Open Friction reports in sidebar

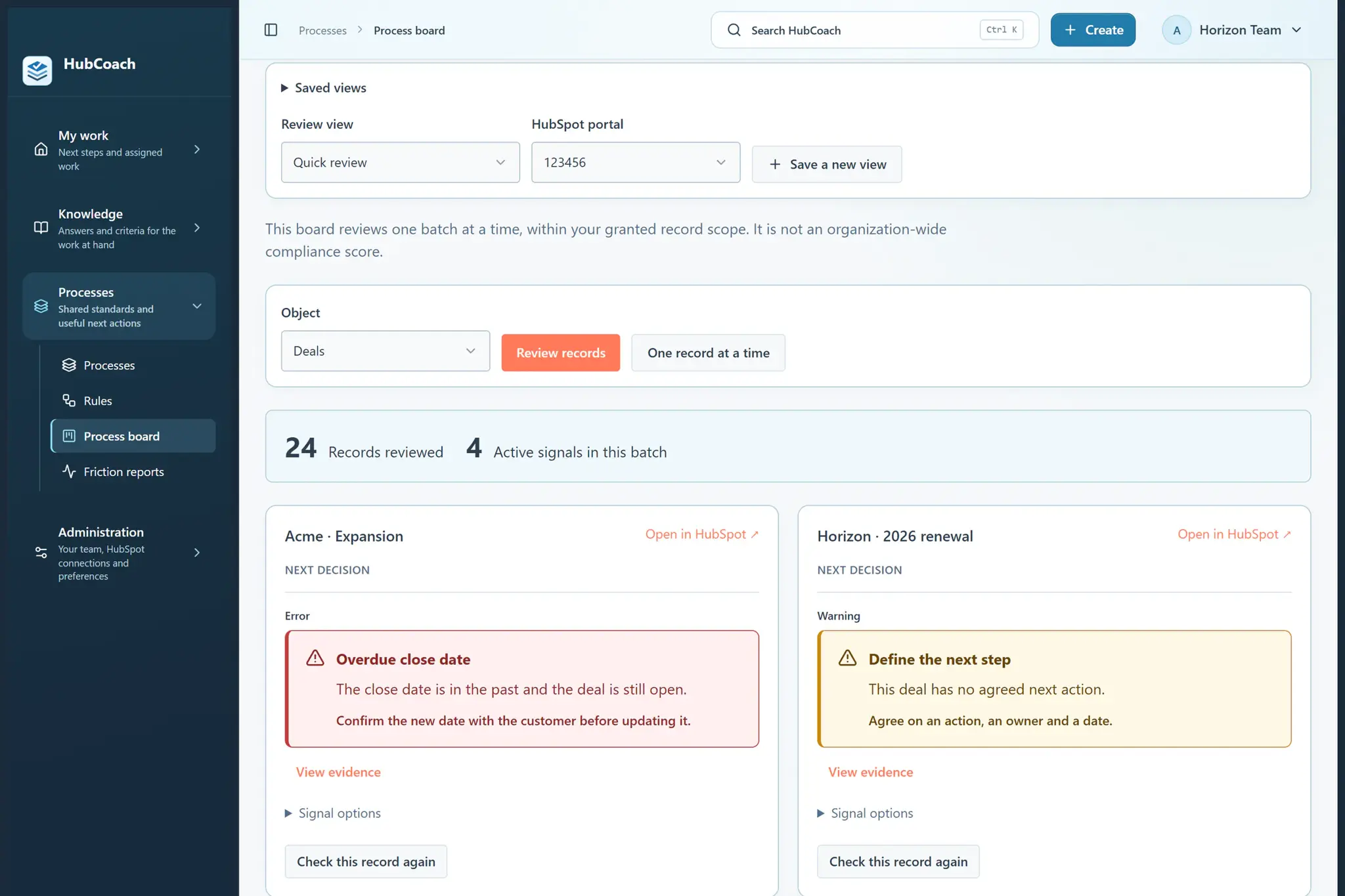coord(133,471)
